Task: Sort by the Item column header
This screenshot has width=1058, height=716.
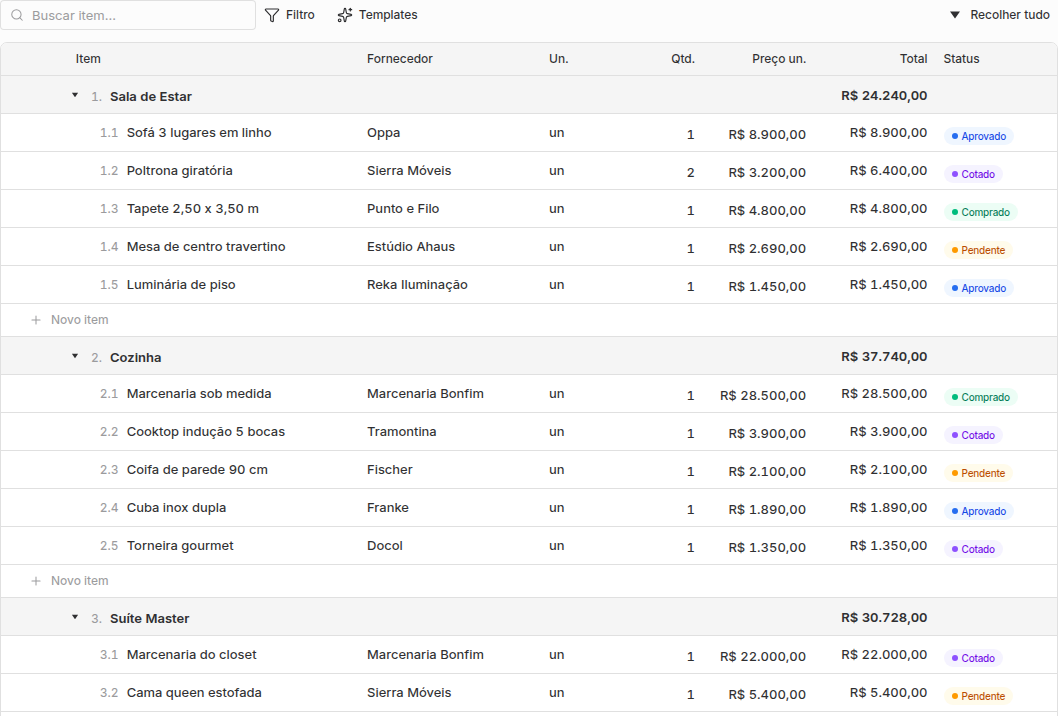Action: [88, 59]
